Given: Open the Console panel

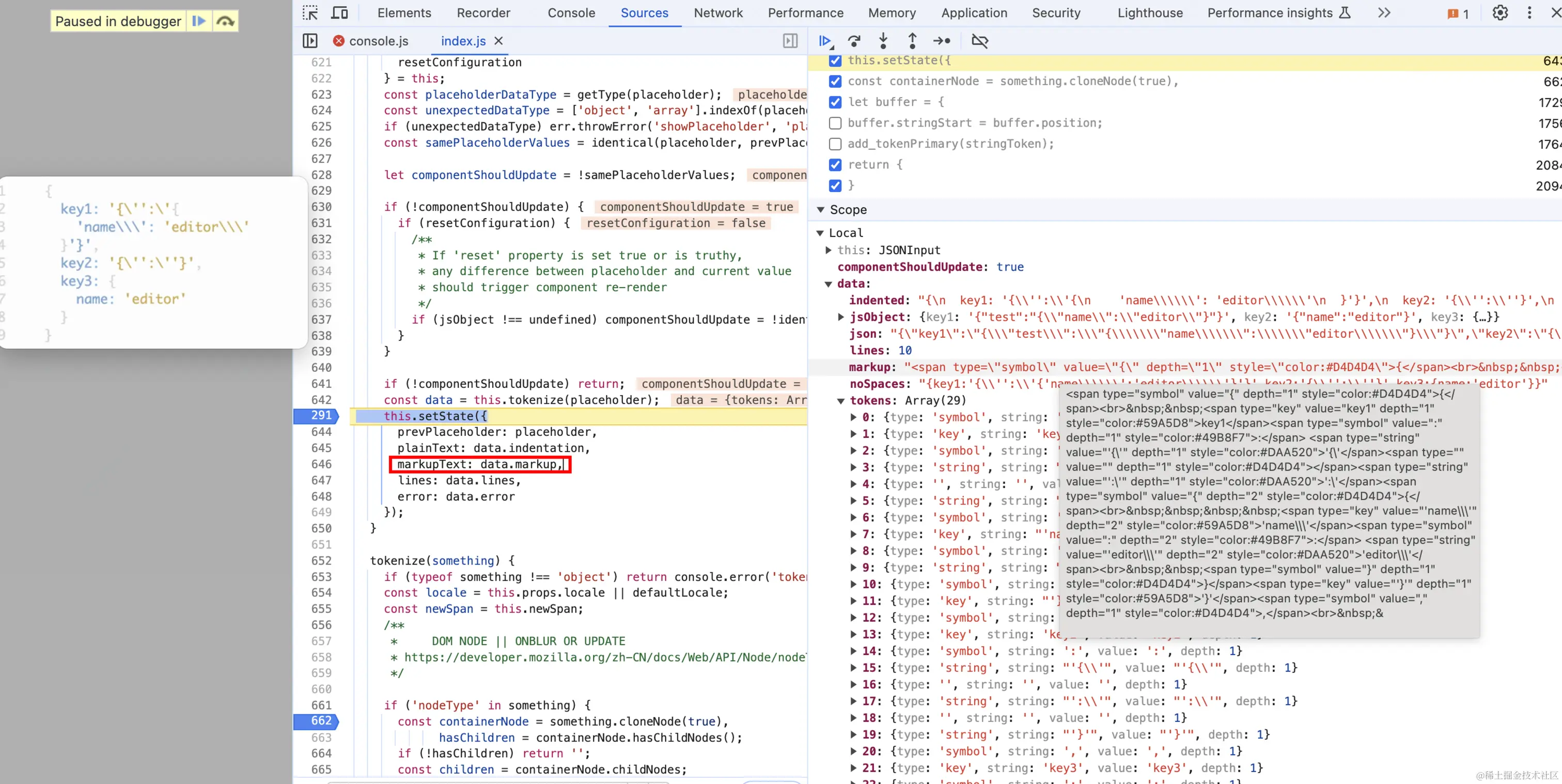Looking at the screenshot, I should click(x=571, y=13).
